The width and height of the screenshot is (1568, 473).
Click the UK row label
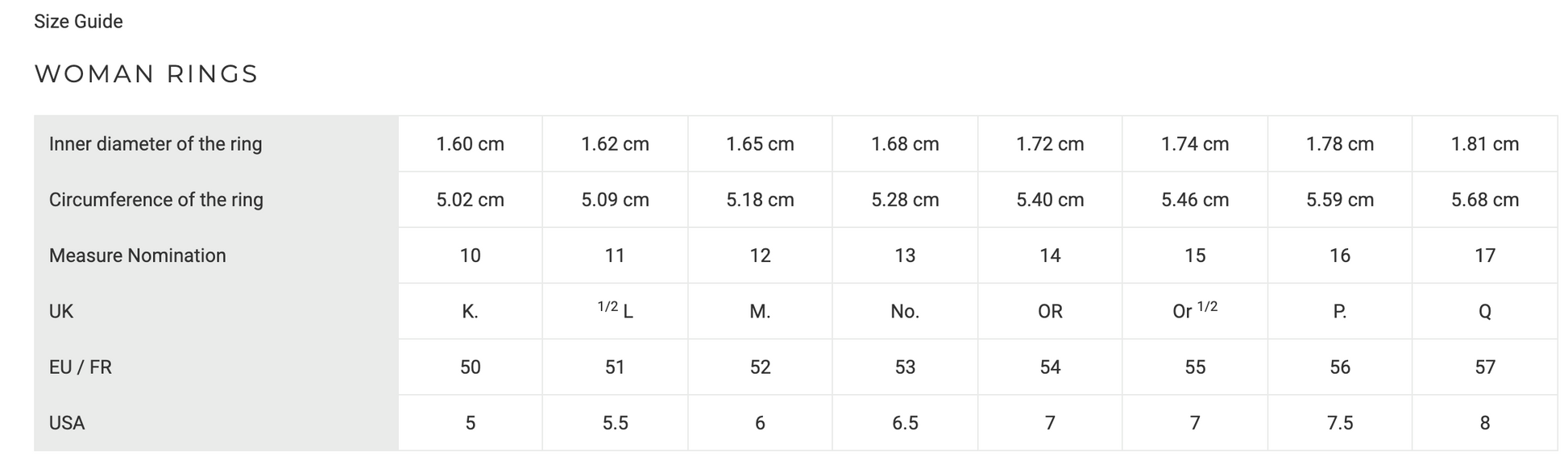pyautogui.click(x=61, y=311)
